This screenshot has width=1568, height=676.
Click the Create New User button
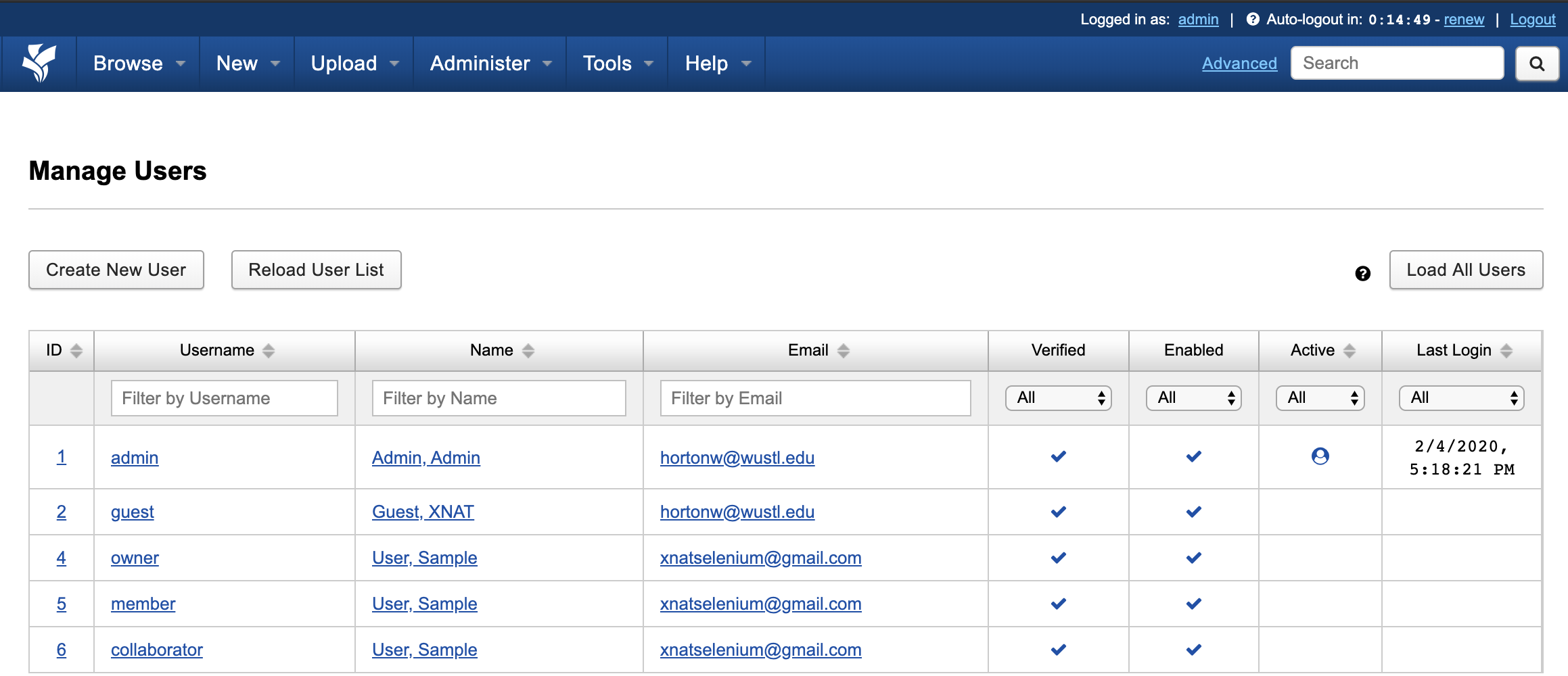click(x=116, y=270)
